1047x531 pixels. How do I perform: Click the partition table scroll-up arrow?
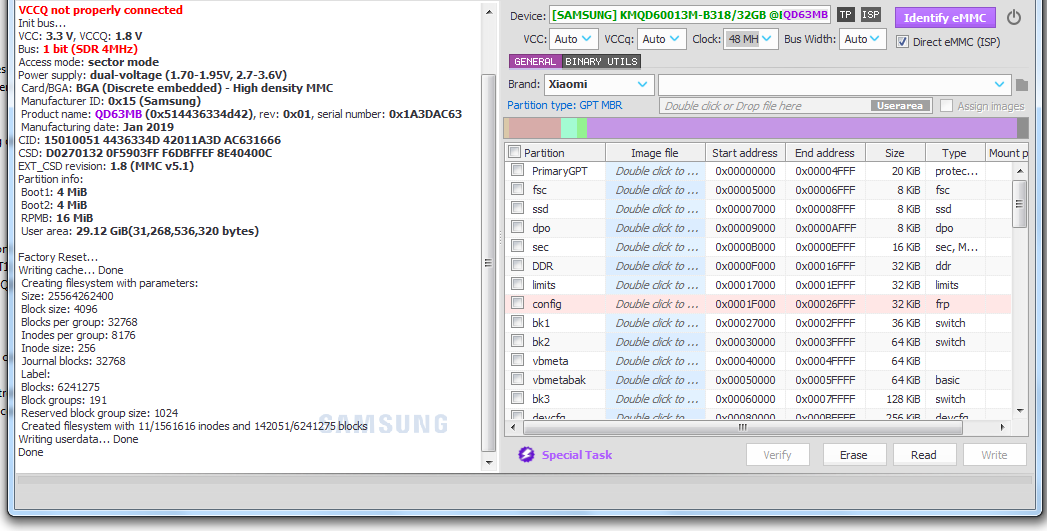[1020, 171]
